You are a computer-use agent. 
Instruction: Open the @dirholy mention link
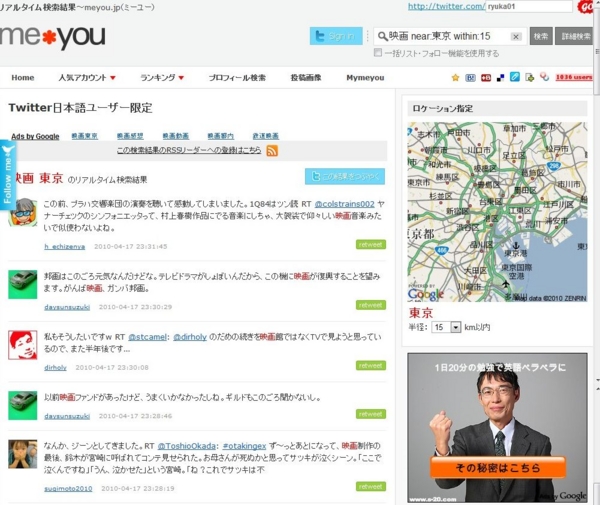tap(190, 337)
